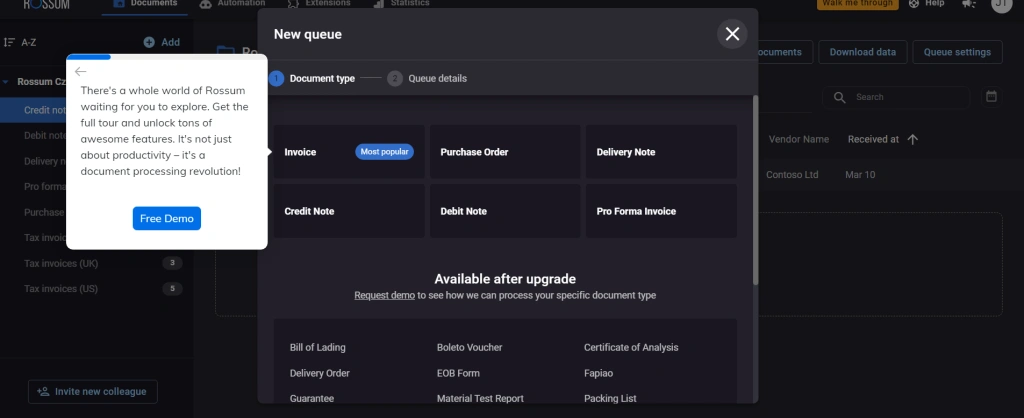Click the Free Demo button
Viewport: 1024px width, 418px height.
pos(167,218)
